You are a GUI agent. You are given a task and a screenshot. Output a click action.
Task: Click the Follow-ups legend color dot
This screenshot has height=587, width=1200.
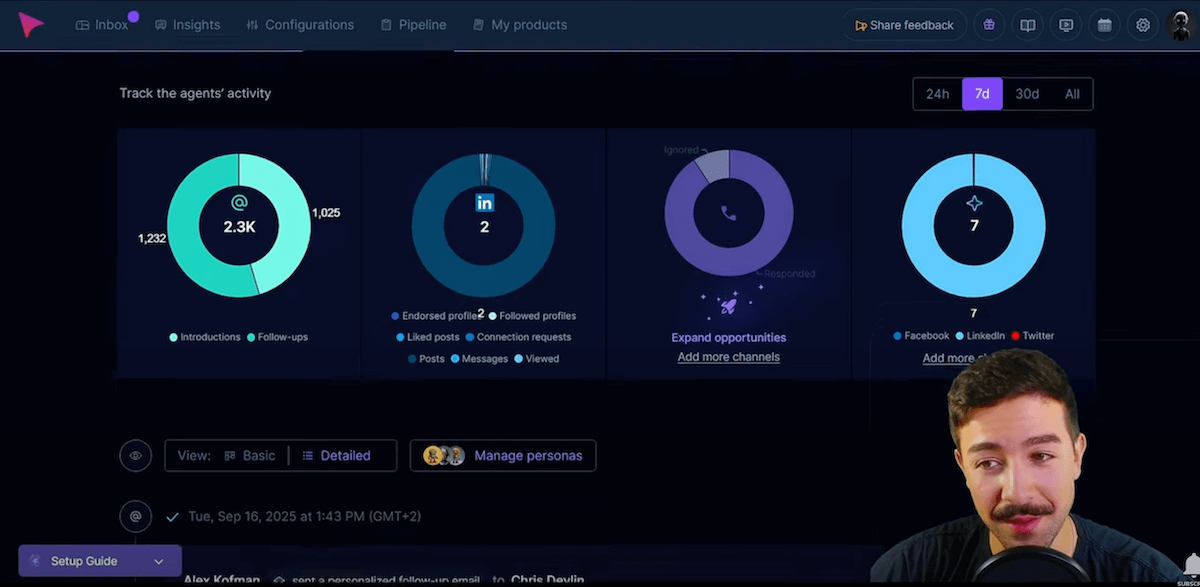(x=251, y=338)
